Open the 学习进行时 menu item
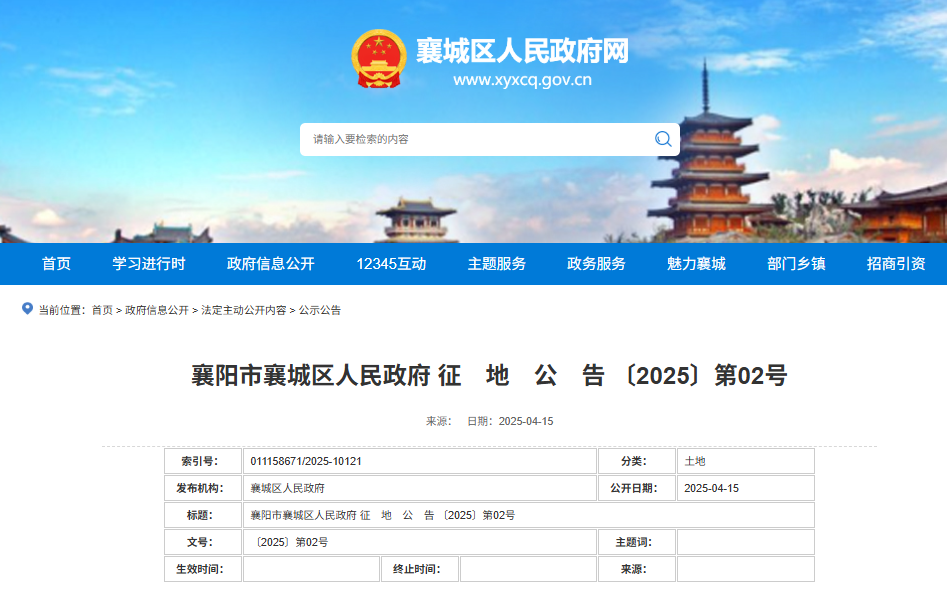 coord(149,264)
